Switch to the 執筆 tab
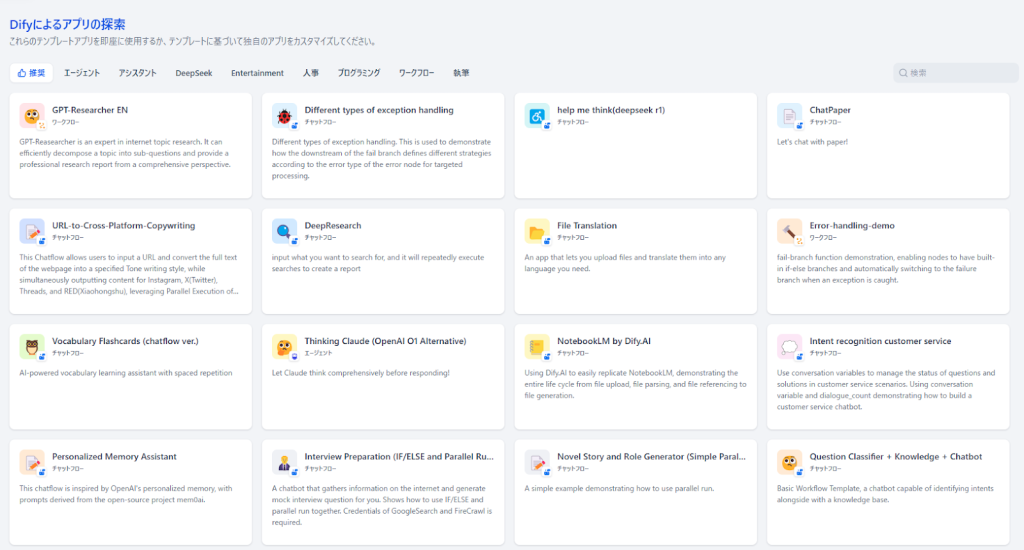Viewport: 1024px width, 550px height. (461, 73)
